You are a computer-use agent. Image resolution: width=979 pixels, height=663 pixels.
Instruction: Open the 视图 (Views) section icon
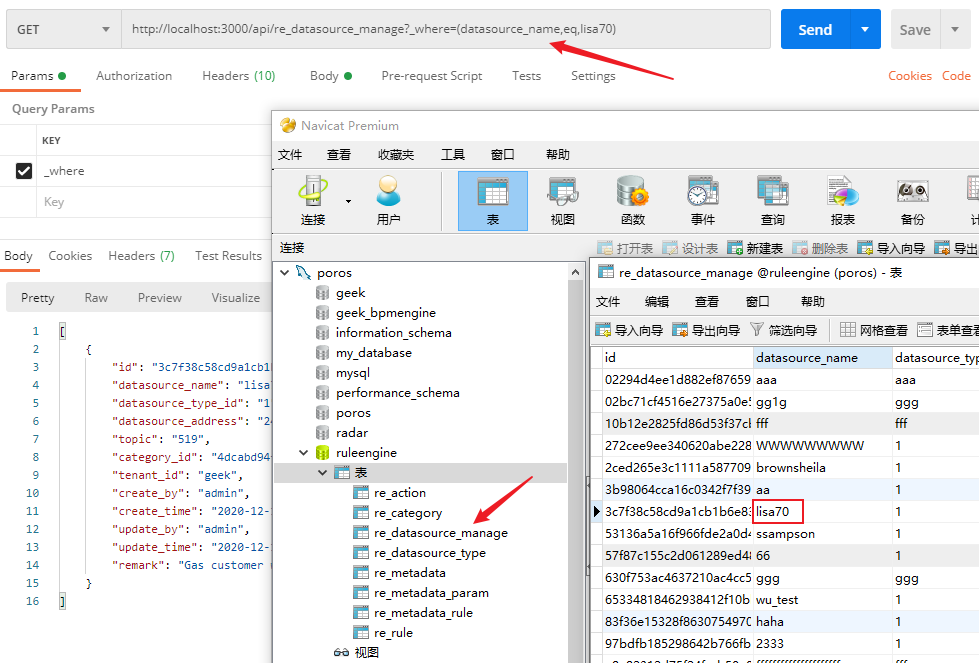562,198
